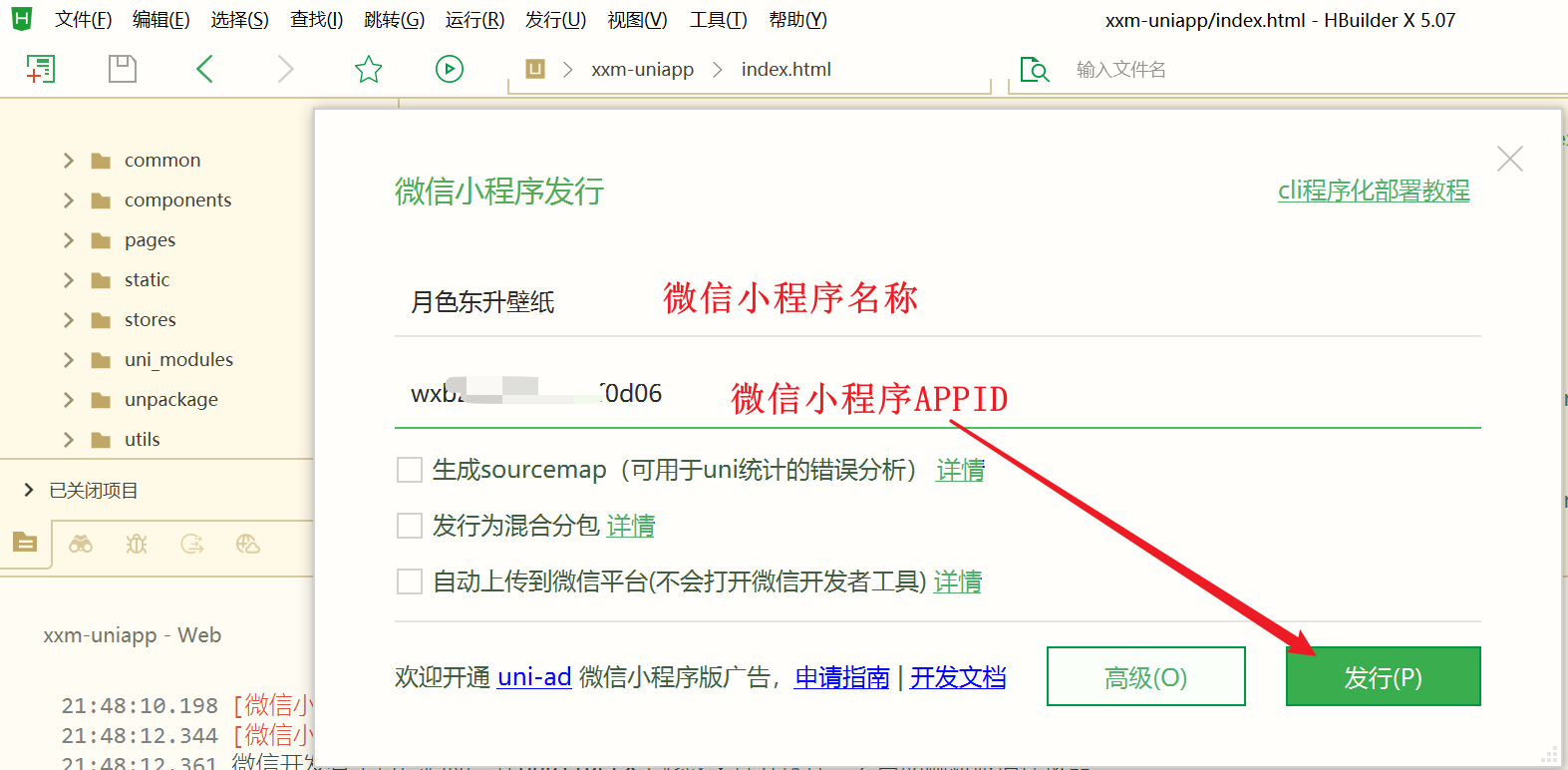
Task: Check the 发行为混合分包 option
Action: [x=410, y=526]
